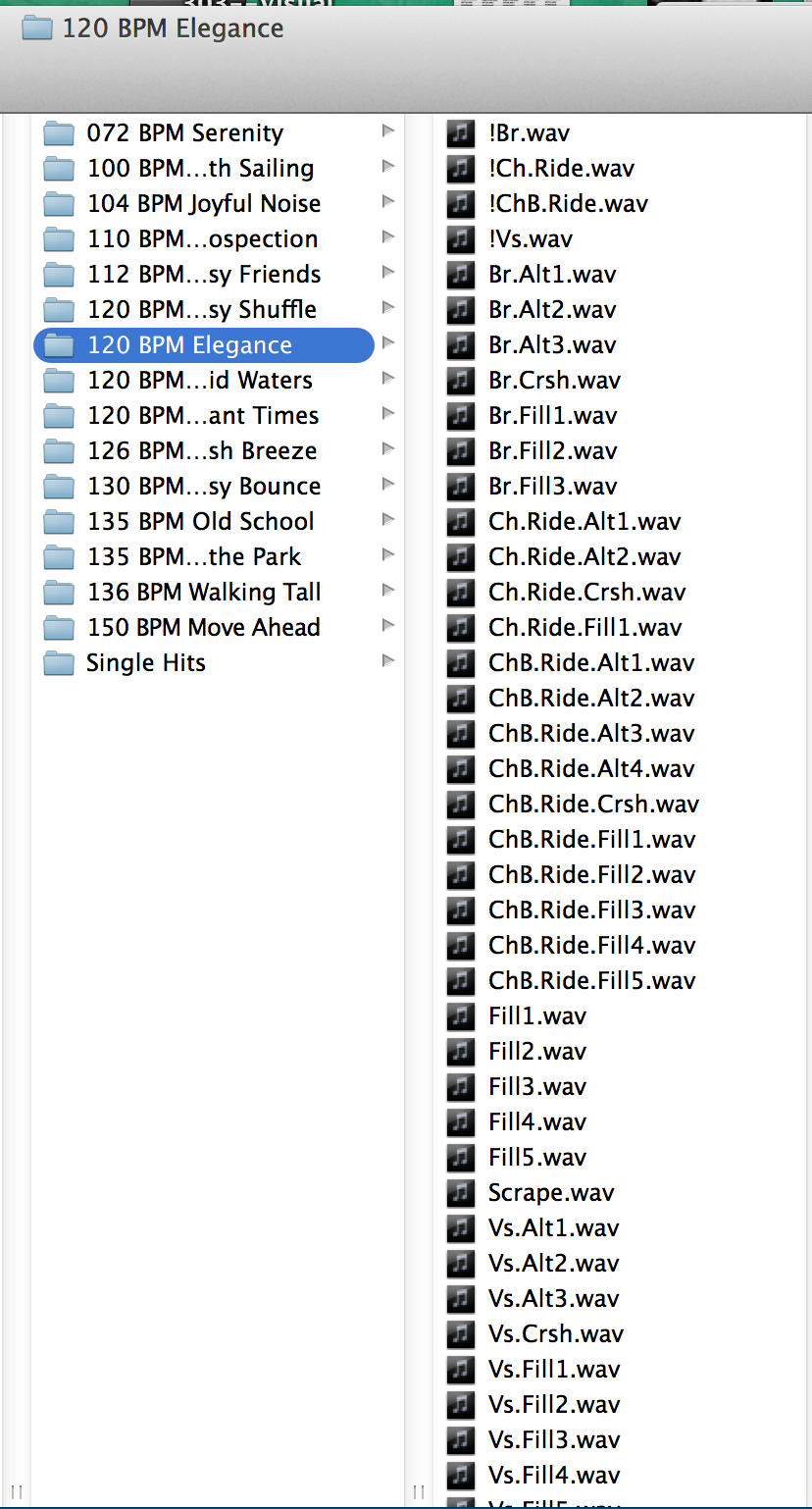Click the disclosure arrow for 150 BPM Move Ahead
The width and height of the screenshot is (812, 1509).
pyautogui.click(x=388, y=626)
